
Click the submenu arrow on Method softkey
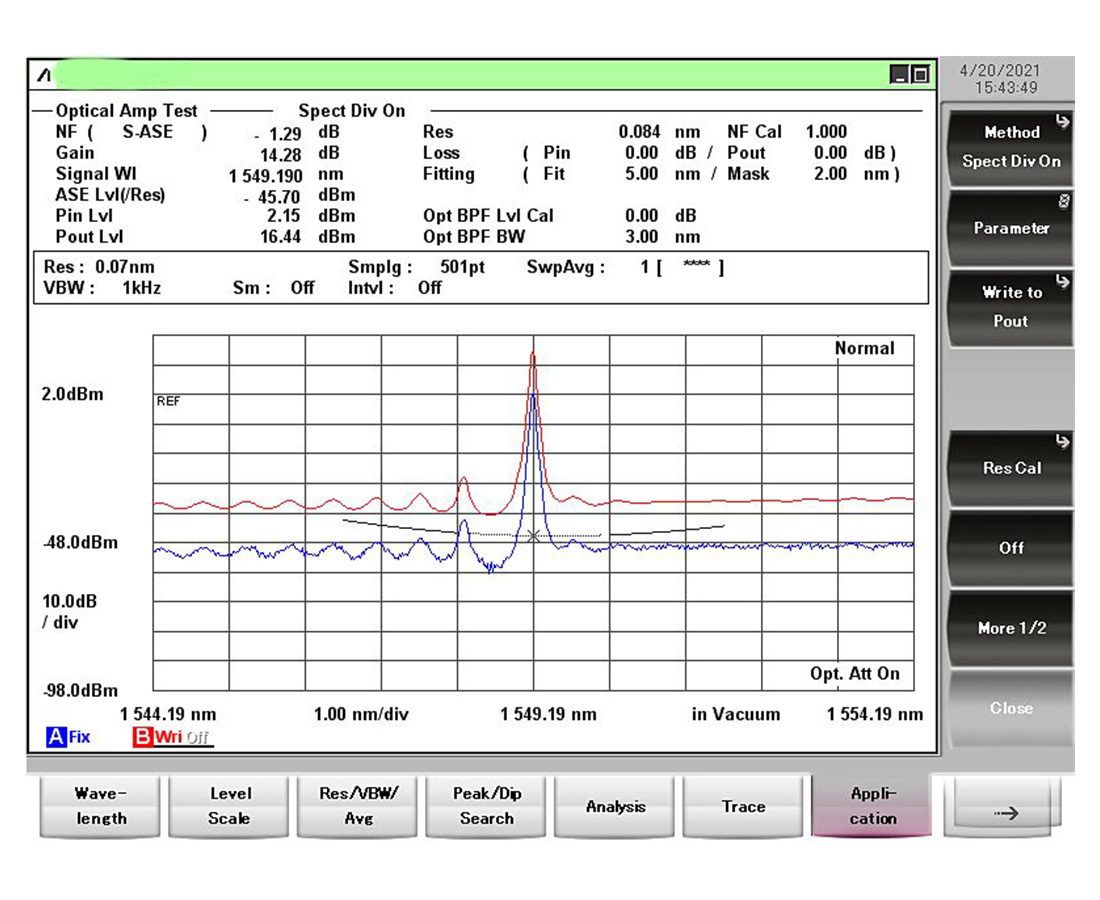point(1062,122)
